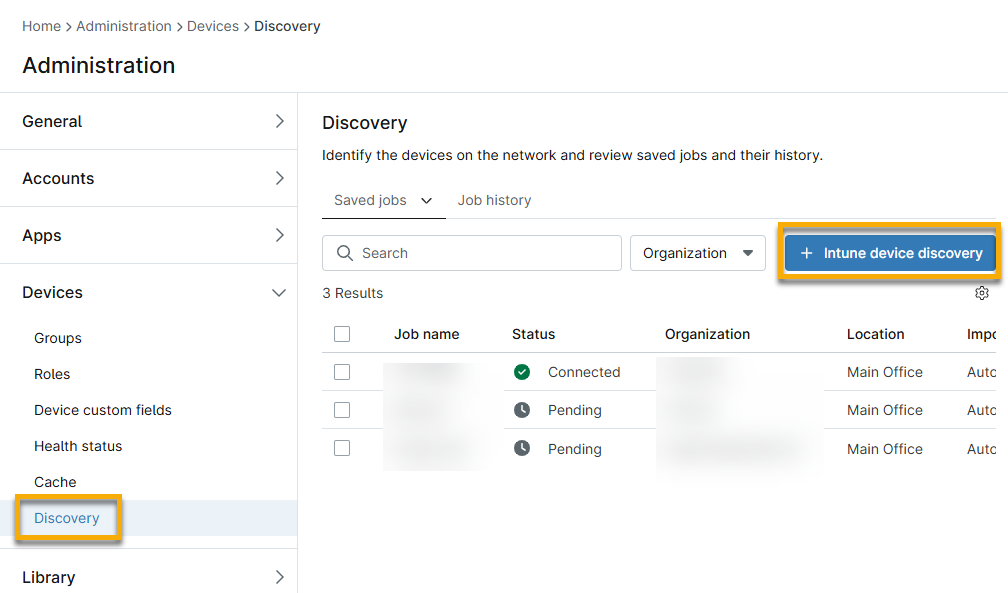
Task: Collapse the Devices section chevron
Action: pyautogui.click(x=280, y=292)
